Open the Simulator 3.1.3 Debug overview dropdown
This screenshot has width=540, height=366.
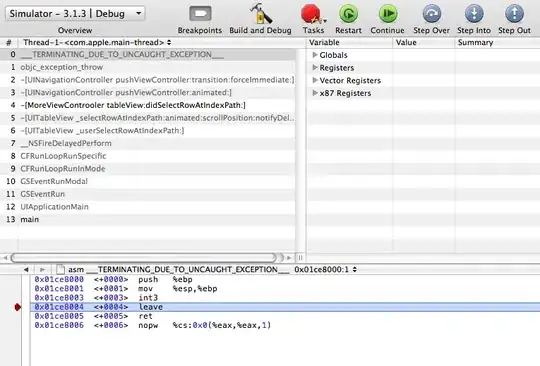click(75, 14)
